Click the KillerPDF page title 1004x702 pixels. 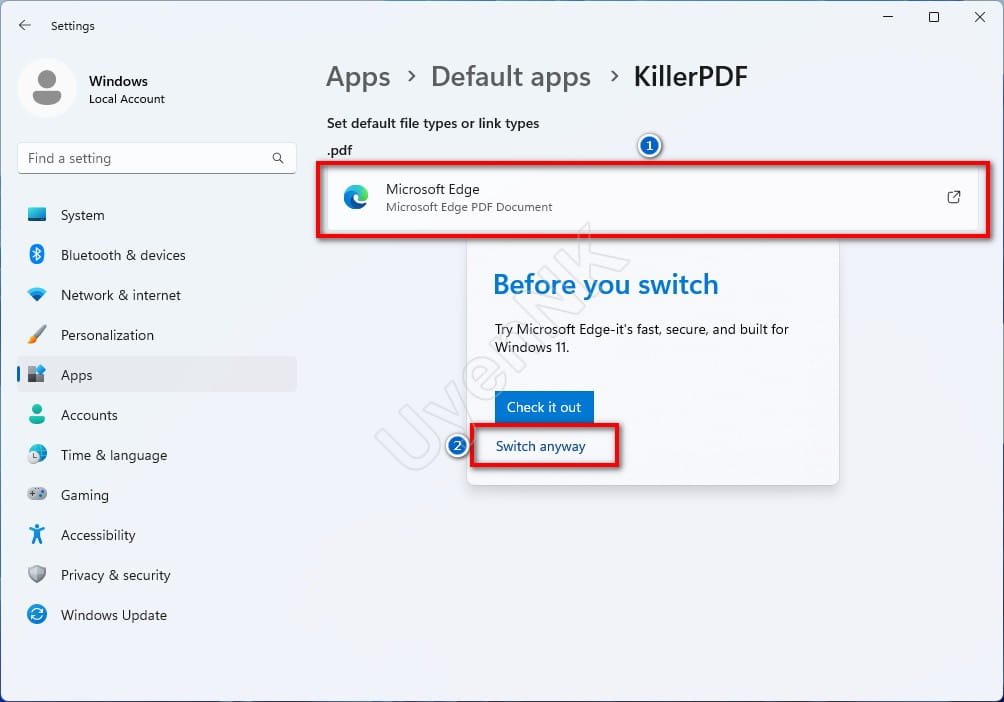[690, 77]
